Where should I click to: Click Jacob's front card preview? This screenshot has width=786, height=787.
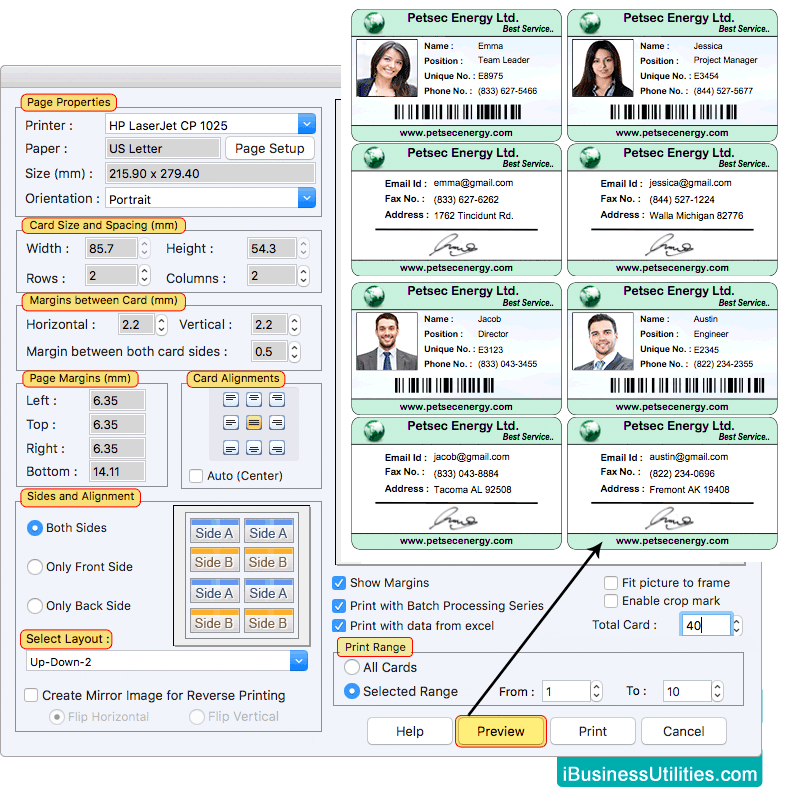tap(456, 348)
